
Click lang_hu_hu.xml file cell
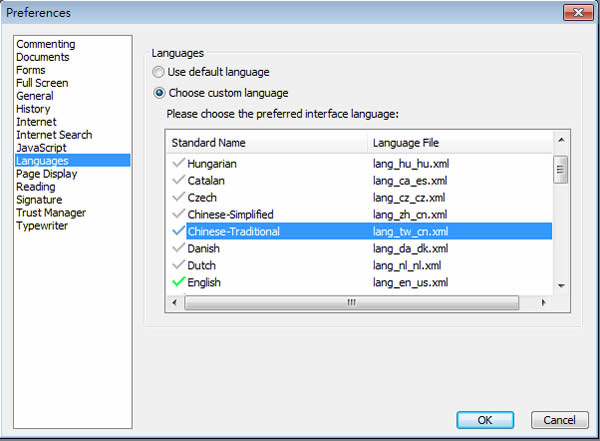click(411, 164)
